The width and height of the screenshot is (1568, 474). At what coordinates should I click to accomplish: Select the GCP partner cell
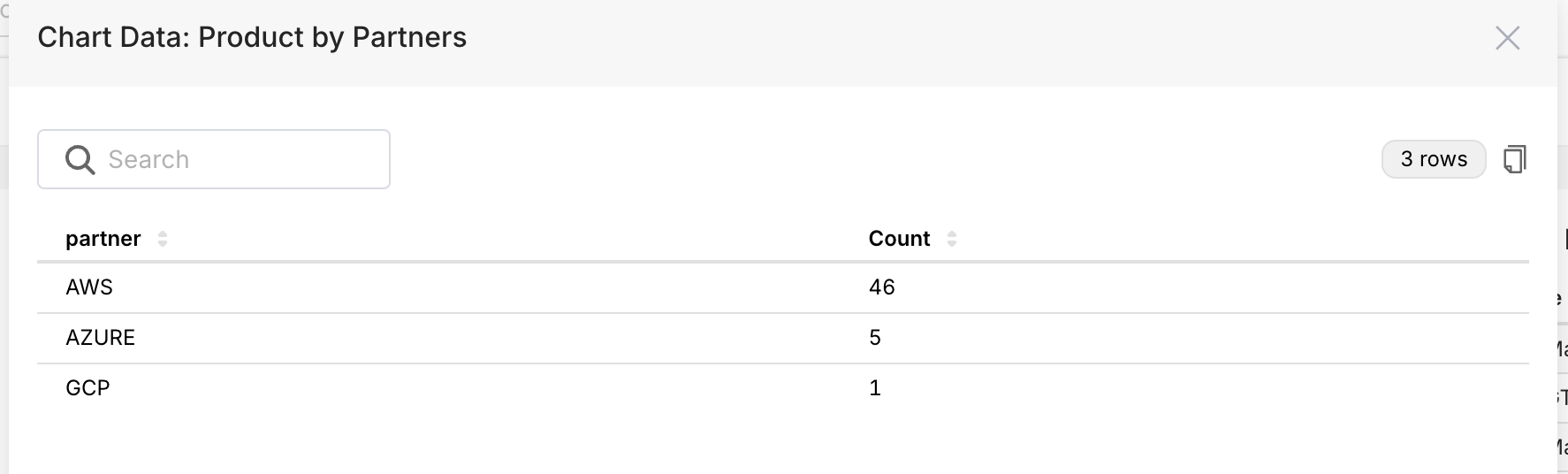click(88, 388)
